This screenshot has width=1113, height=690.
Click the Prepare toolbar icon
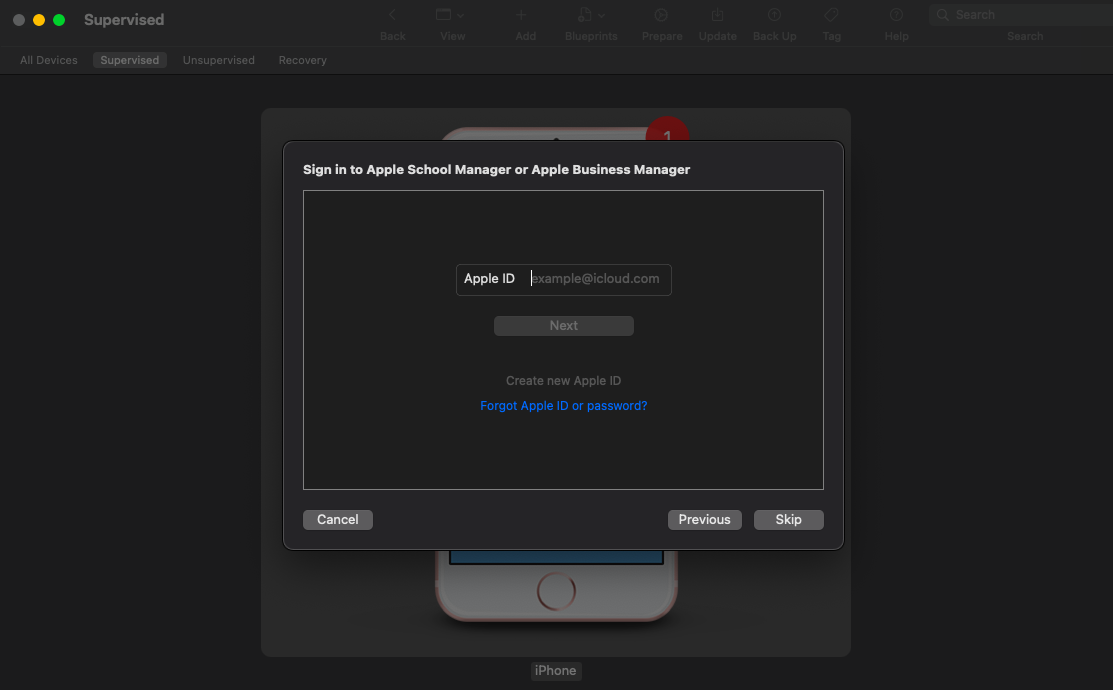coord(661,15)
